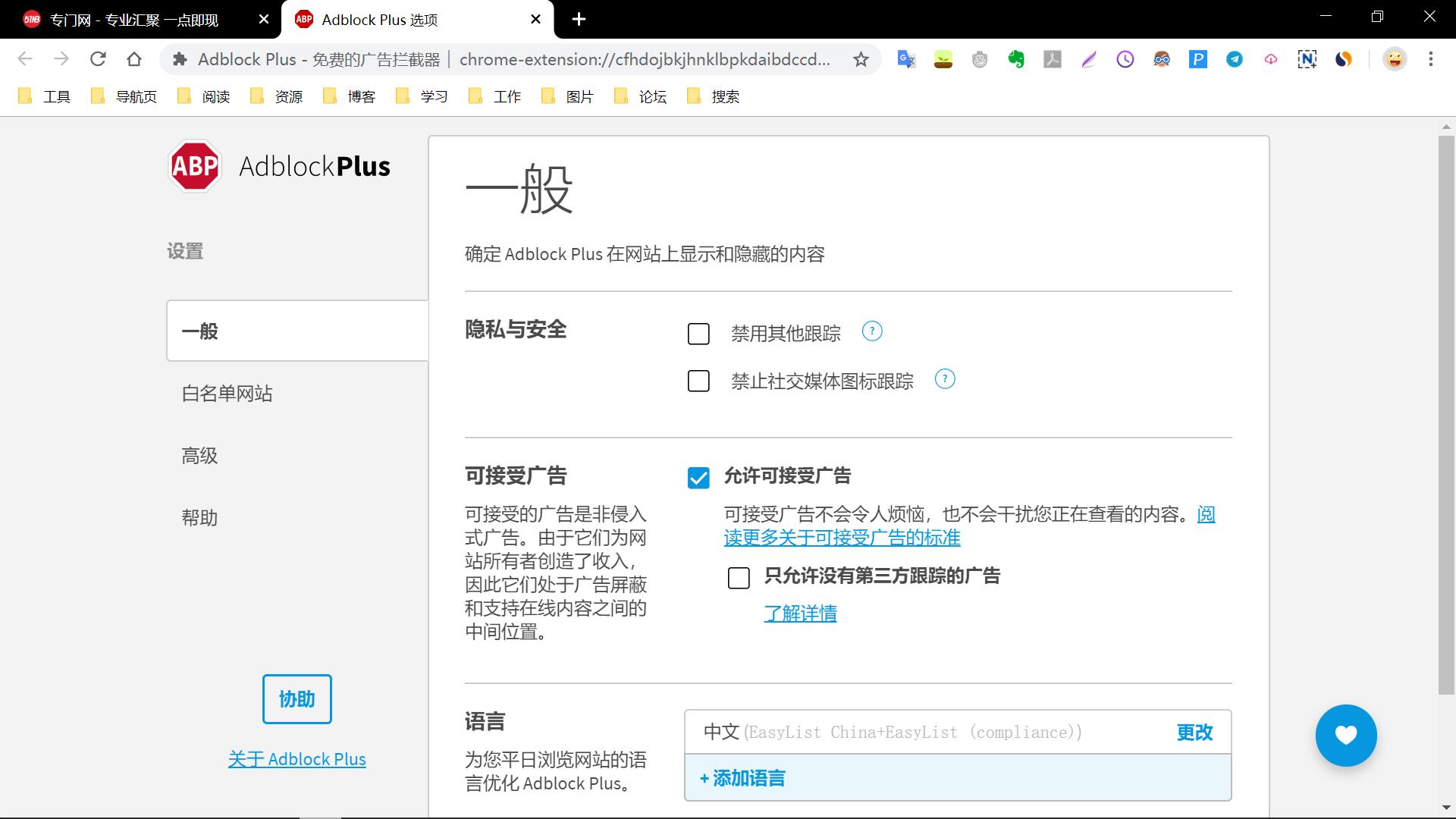The image size is (1456, 819).
Task: Open the Evernote elephant extension
Action: (x=1016, y=59)
